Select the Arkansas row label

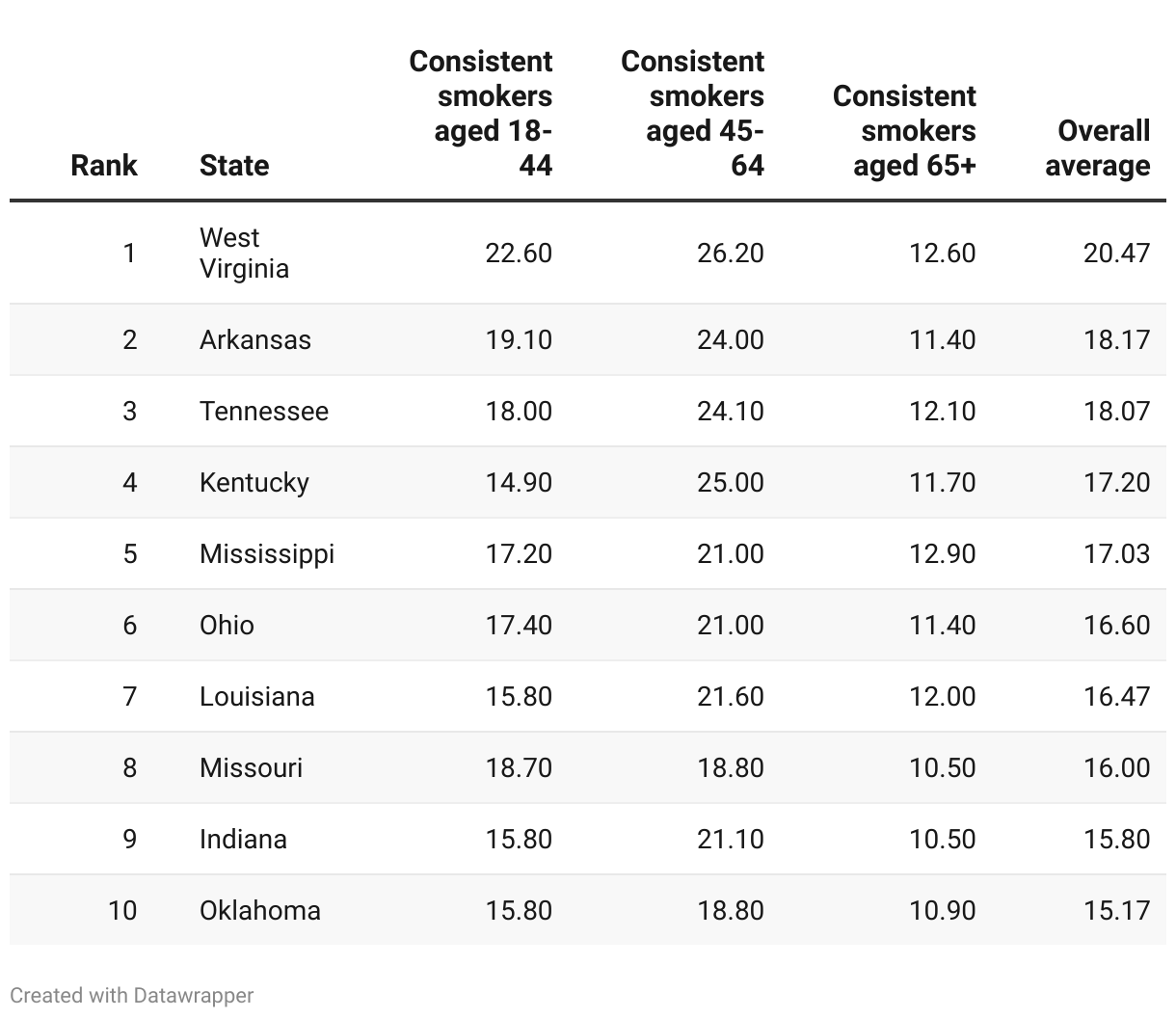255,339
